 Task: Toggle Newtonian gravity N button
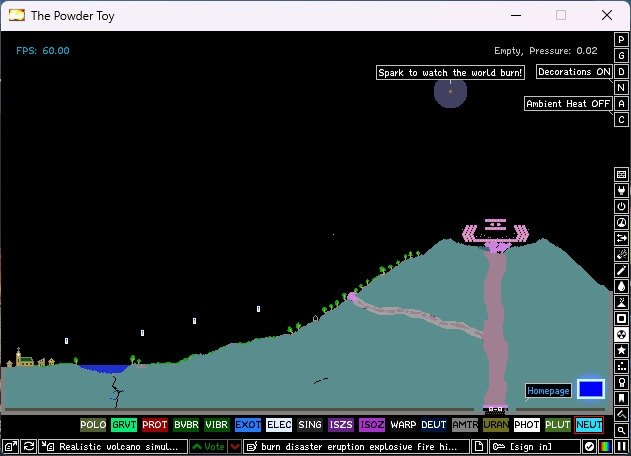click(621, 88)
